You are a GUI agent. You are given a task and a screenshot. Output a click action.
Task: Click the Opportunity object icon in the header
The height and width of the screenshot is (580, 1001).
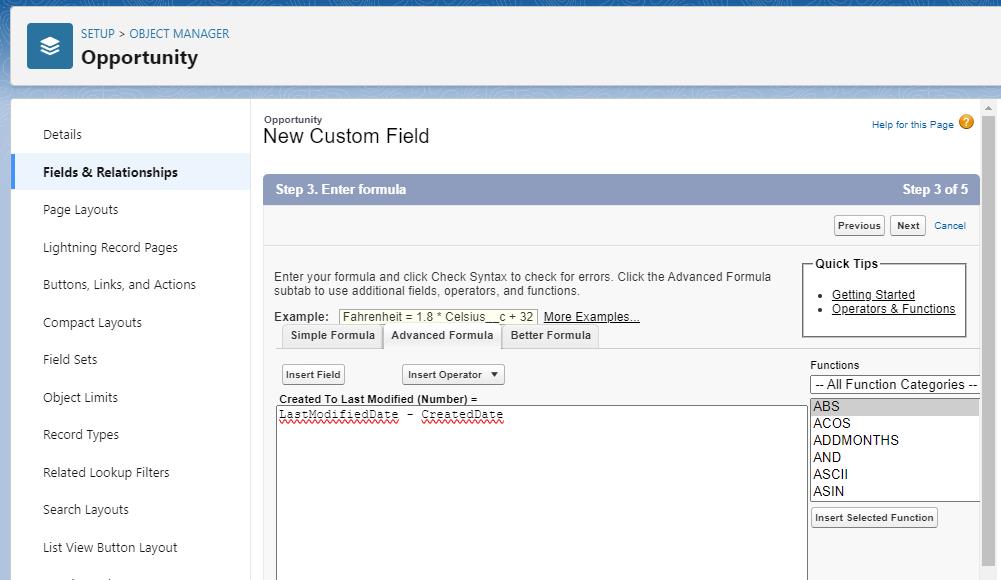click(x=49, y=45)
